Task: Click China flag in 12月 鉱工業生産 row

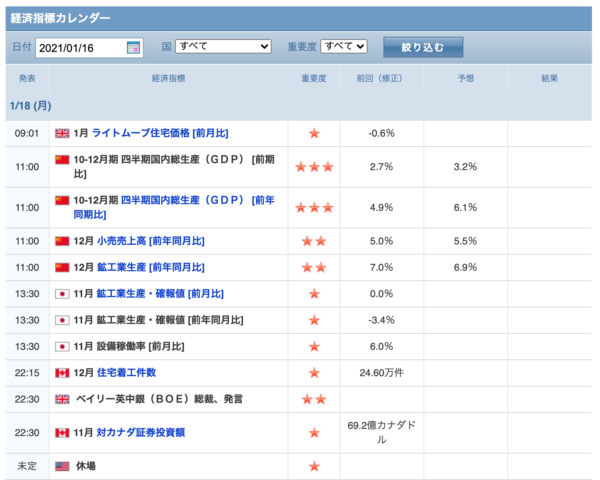Action: click(x=62, y=267)
